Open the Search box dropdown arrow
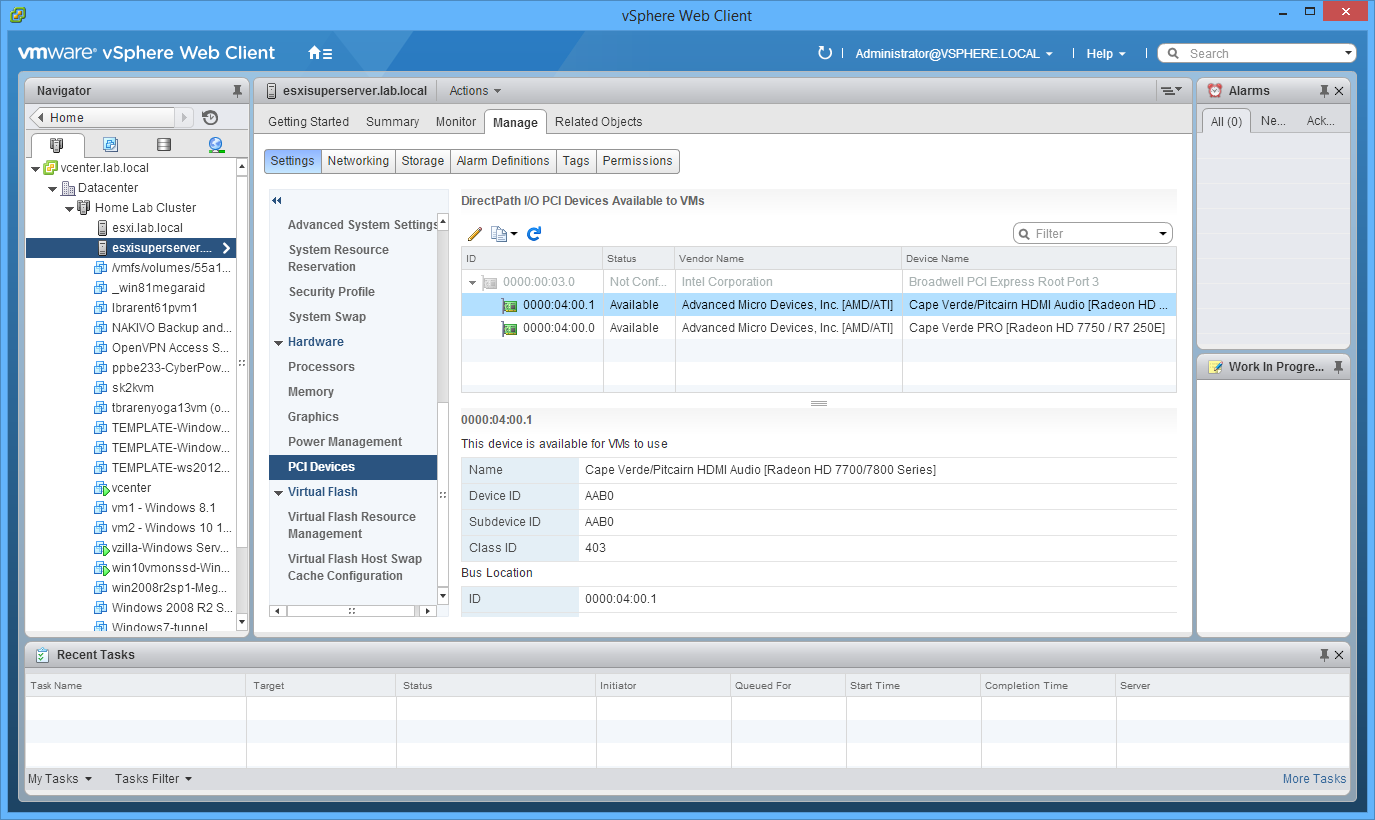1375x820 pixels. (1349, 54)
